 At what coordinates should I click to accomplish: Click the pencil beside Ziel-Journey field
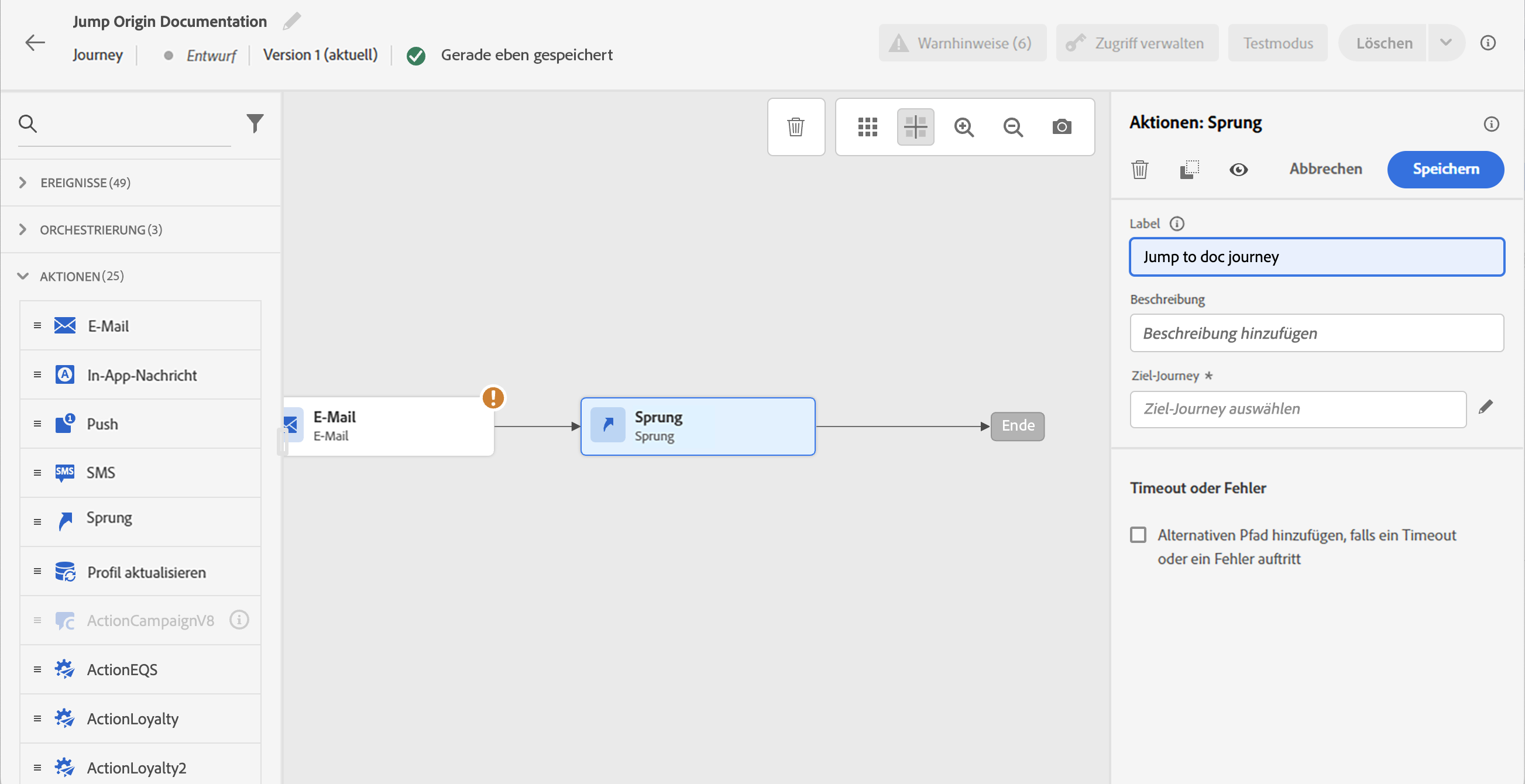(1485, 407)
